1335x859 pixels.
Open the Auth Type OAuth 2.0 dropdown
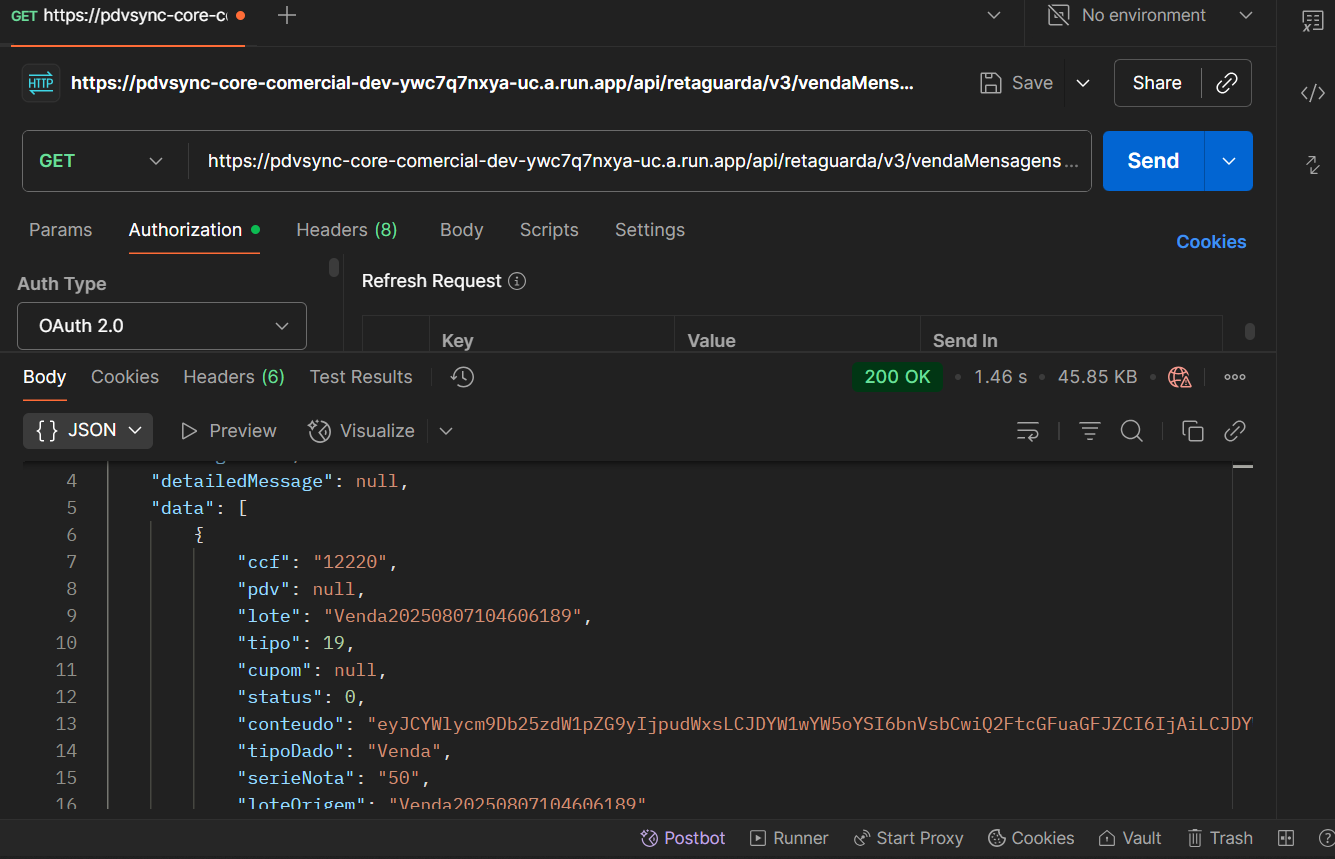[162, 326]
